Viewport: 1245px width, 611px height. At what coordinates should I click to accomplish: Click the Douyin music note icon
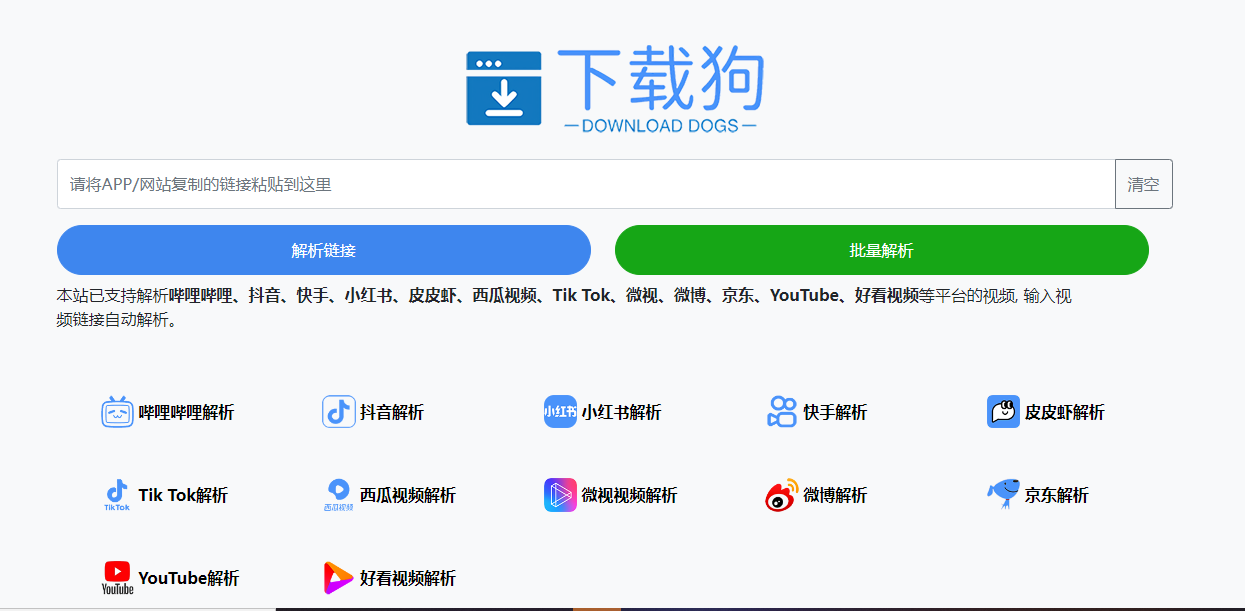339,412
